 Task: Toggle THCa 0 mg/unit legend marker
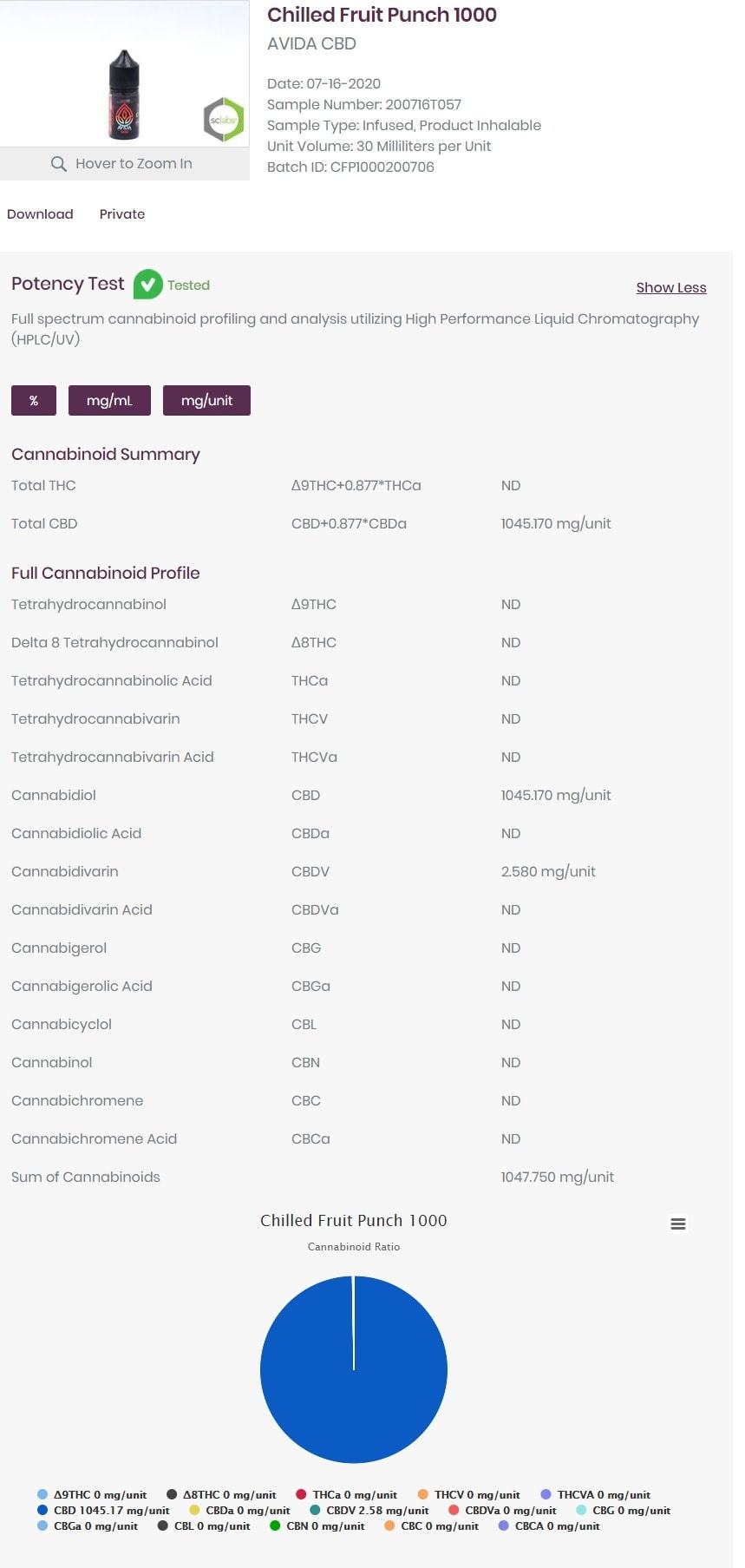click(301, 1494)
